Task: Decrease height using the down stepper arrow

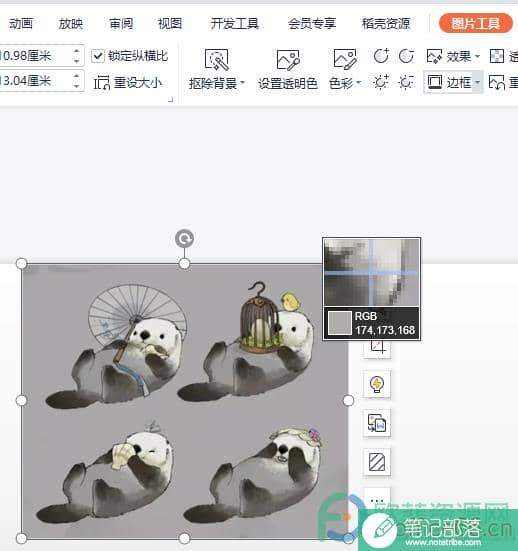Action: point(76,60)
